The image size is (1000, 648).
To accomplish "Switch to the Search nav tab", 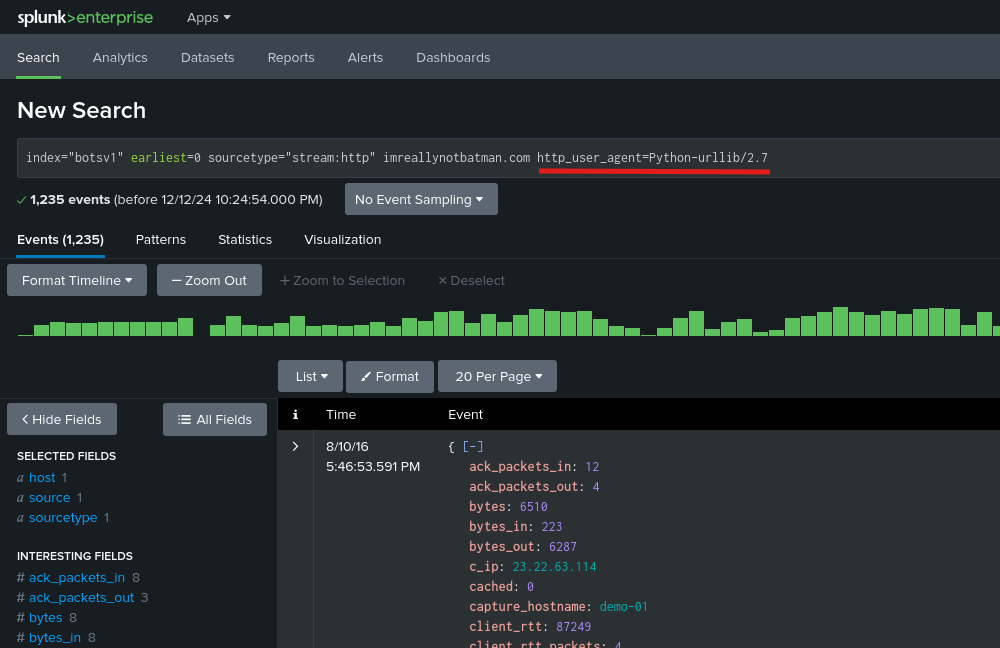I will (x=38, y=57).
